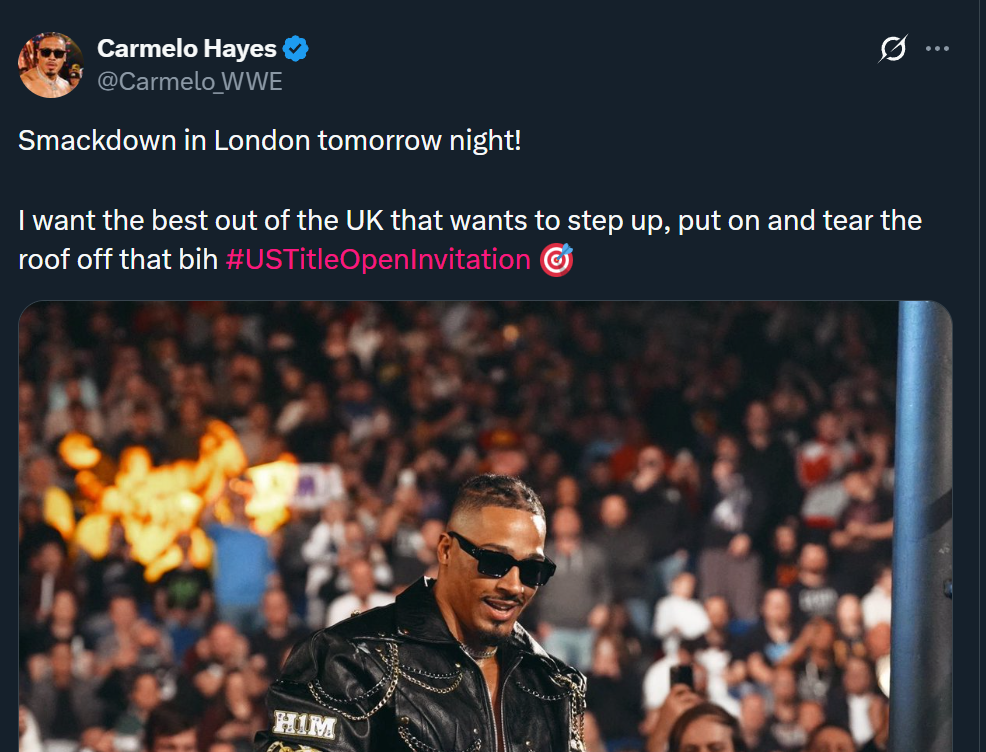Click the word "London" in the tweet
The height and width of the screenshot is (752, 986).
point(262,140)
